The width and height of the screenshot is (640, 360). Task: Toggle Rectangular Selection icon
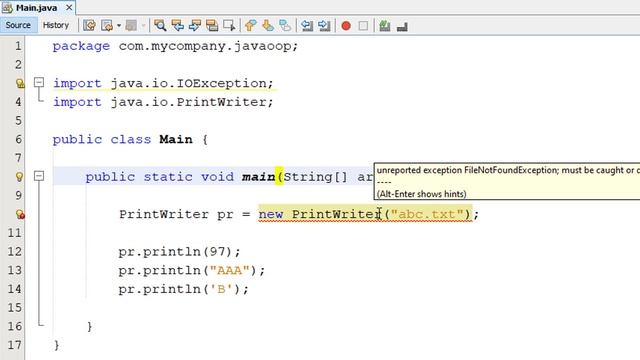pos(229,26)
